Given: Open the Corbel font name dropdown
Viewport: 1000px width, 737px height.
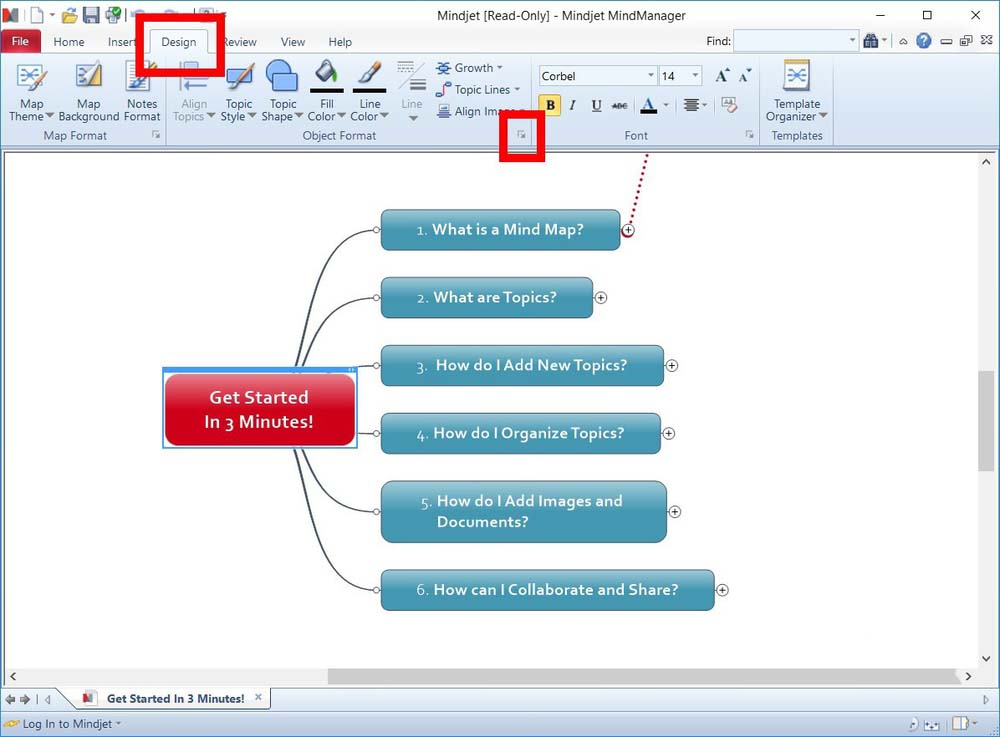Looking at the screenshot, I should (650, 76).
